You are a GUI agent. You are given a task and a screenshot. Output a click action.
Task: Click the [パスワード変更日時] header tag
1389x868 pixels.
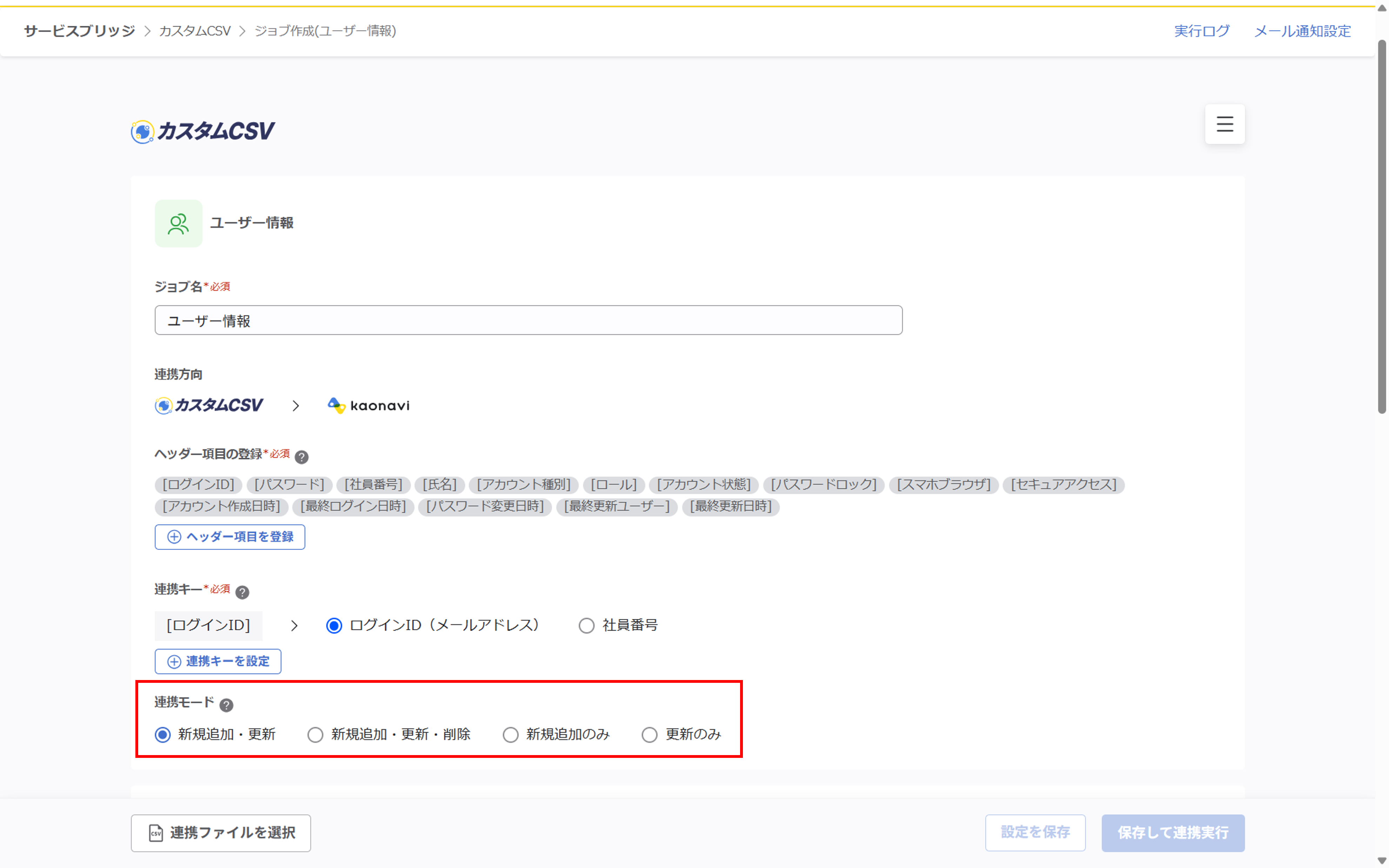pos(485,507)
